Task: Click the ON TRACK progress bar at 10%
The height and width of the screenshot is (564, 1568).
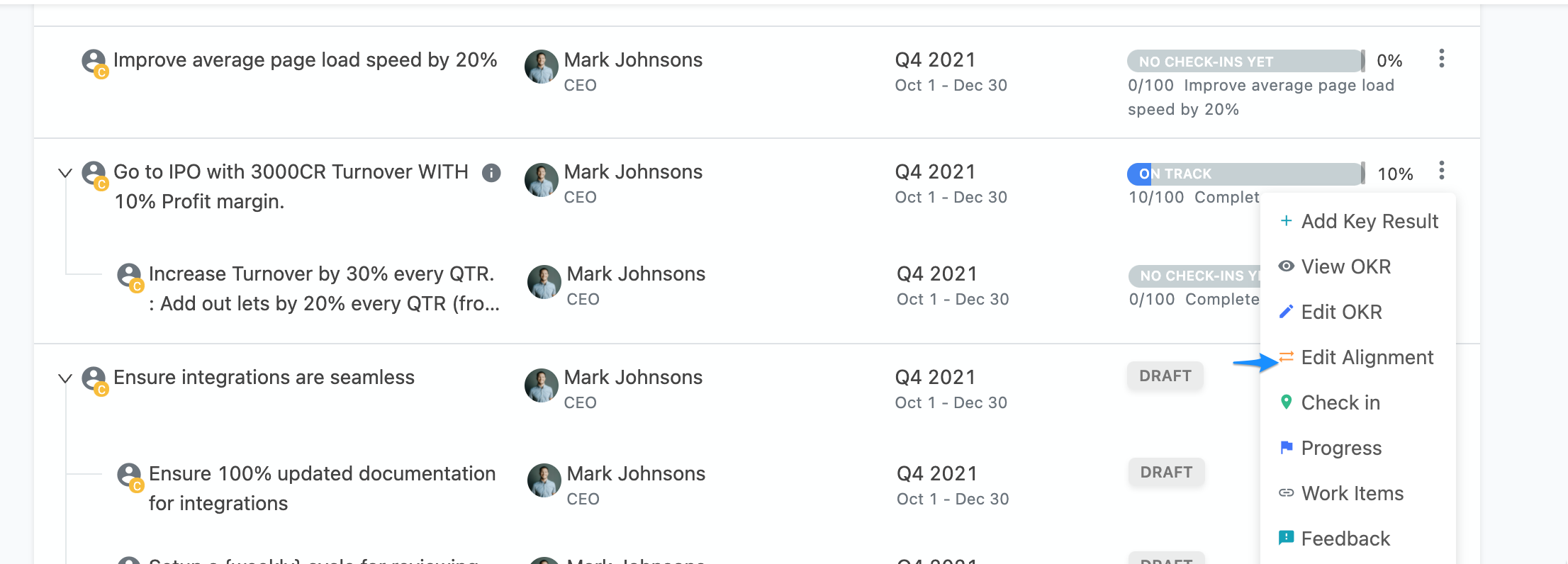Action: (1245, 174)
